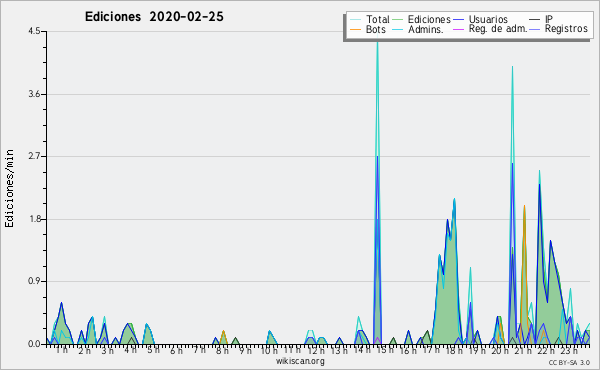Click the '23 h' x-axis label
Screen dimensions: 600x370
569,350
